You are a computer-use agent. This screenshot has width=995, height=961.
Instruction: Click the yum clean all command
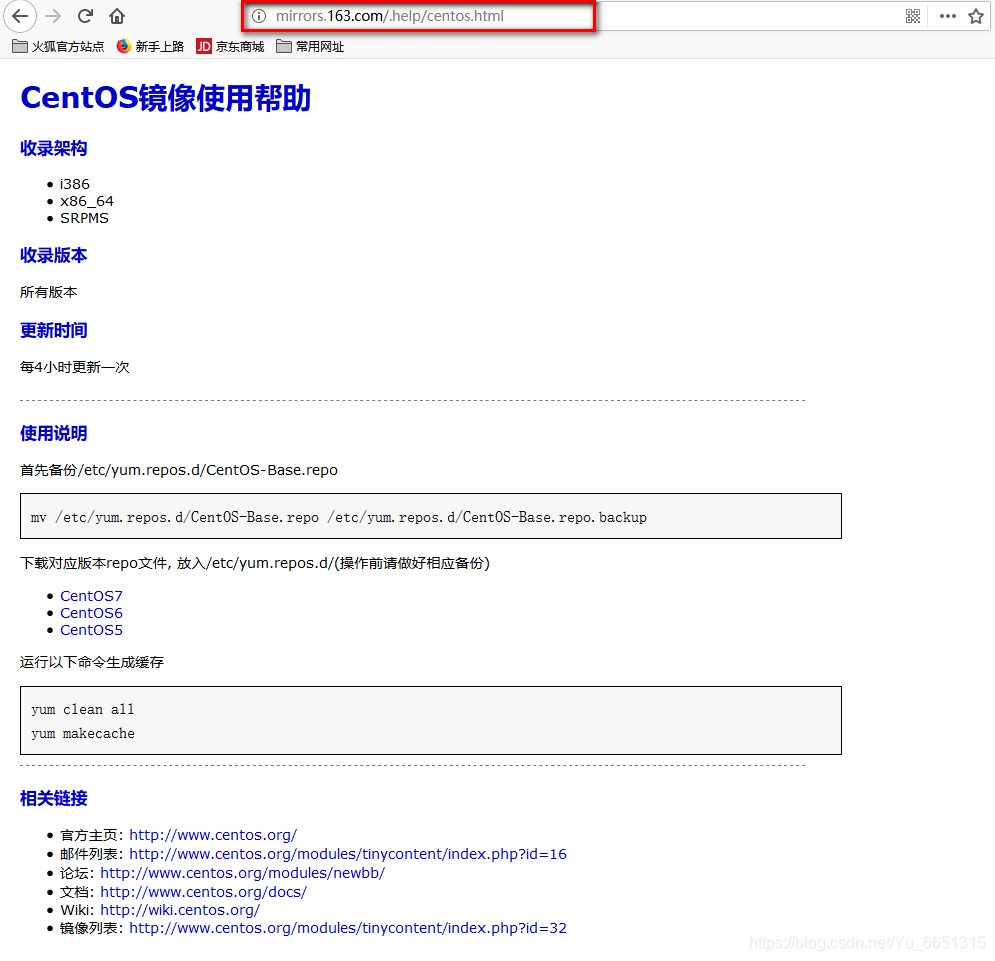(x=82, y=709)
